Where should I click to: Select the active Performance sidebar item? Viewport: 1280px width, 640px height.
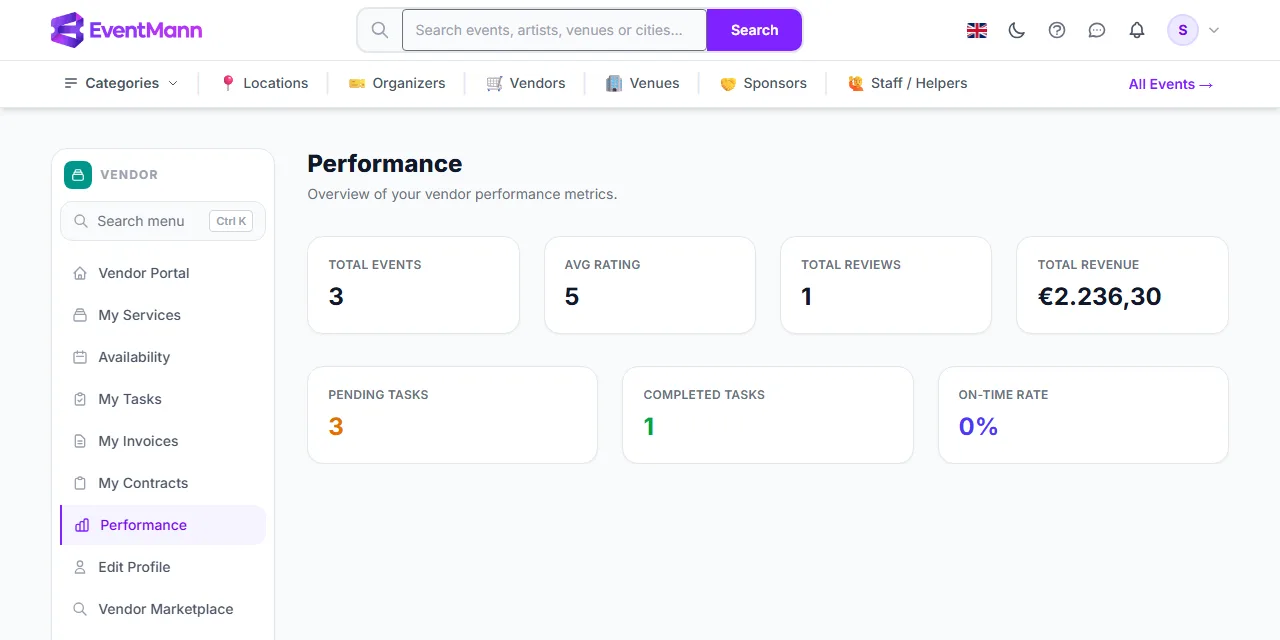click(163, 525)
